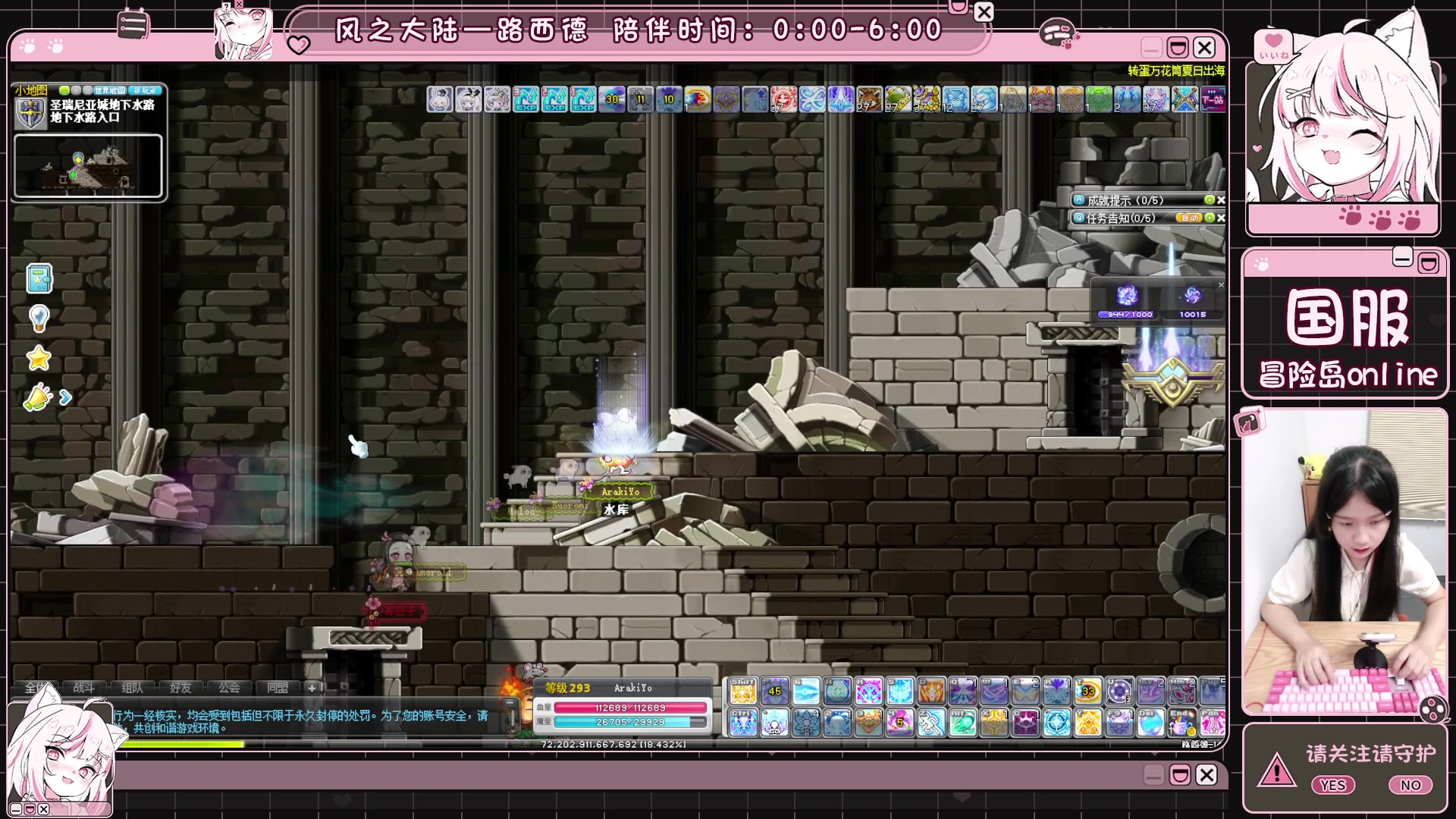Click the Del-key blue orb skill in the quickslot
This screenshot has height=819, width=1456.
[1150, 723]
